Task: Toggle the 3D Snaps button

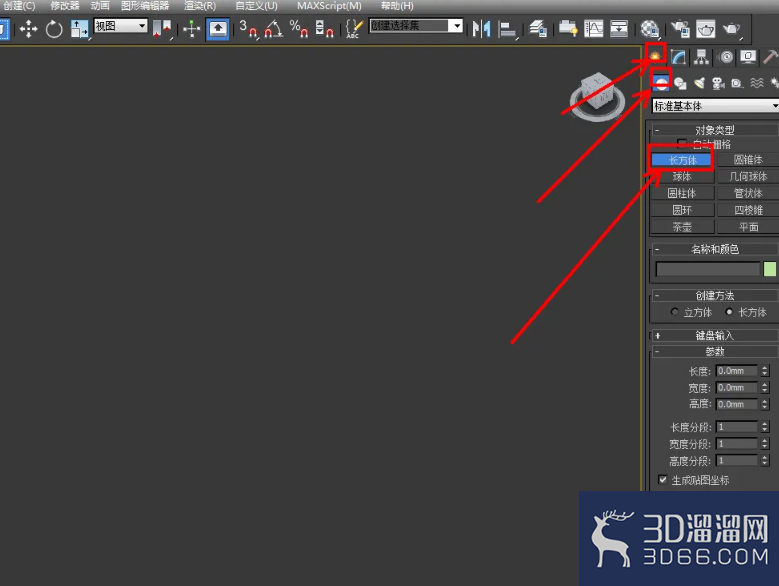Action: click(x=248, y=29)
